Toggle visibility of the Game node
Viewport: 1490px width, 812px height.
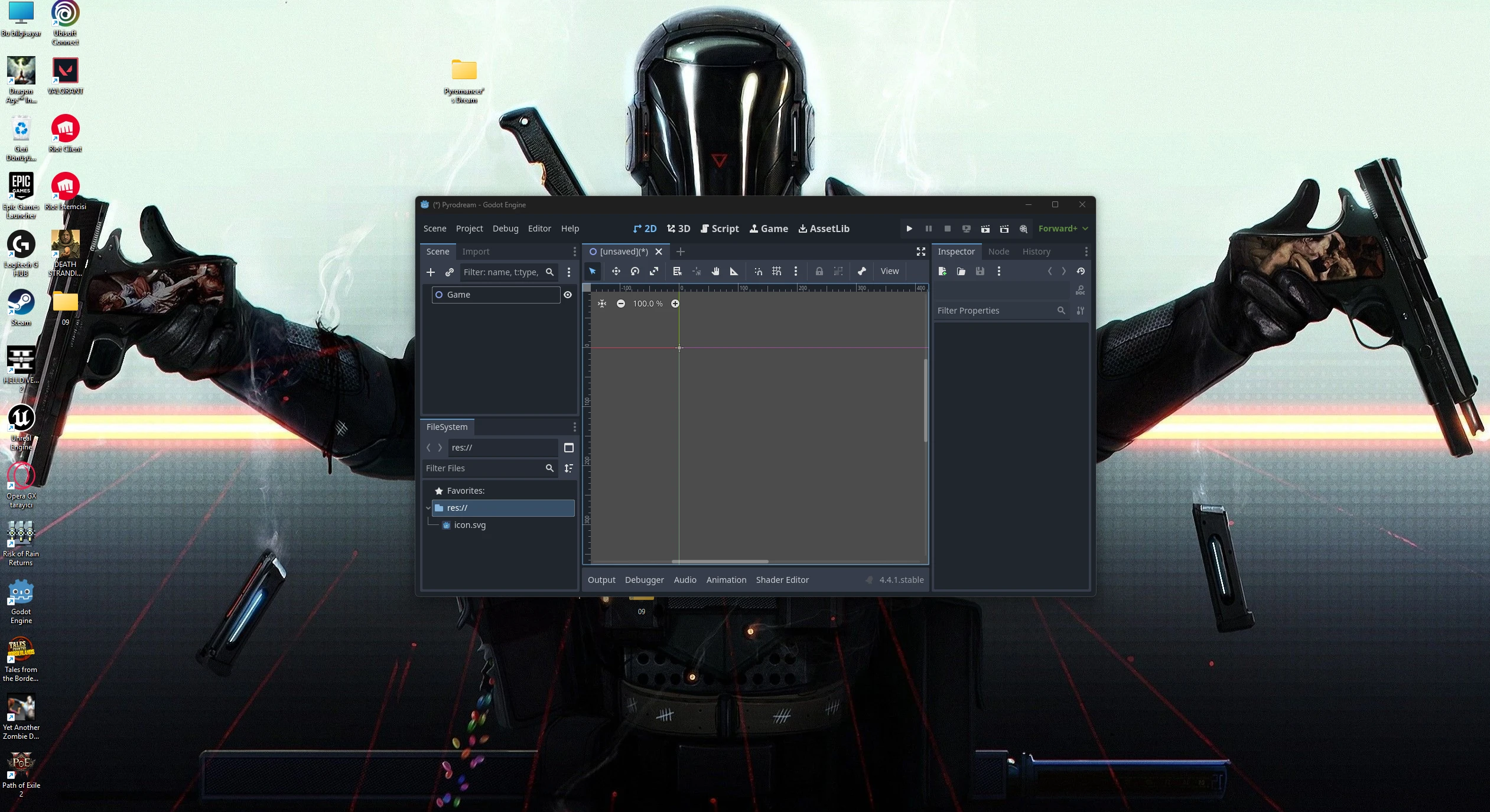(568, 295)
